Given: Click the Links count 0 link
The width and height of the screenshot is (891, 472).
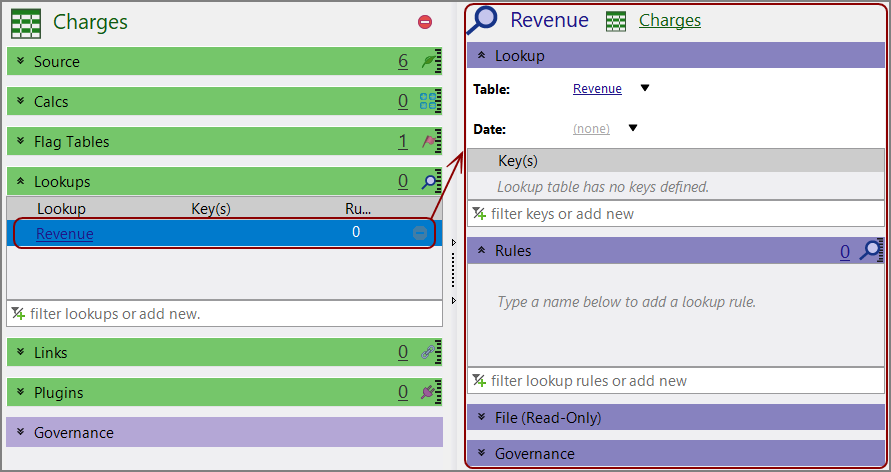Looking at the screenshot, I should pyautogui.click(x=403, y=353).
